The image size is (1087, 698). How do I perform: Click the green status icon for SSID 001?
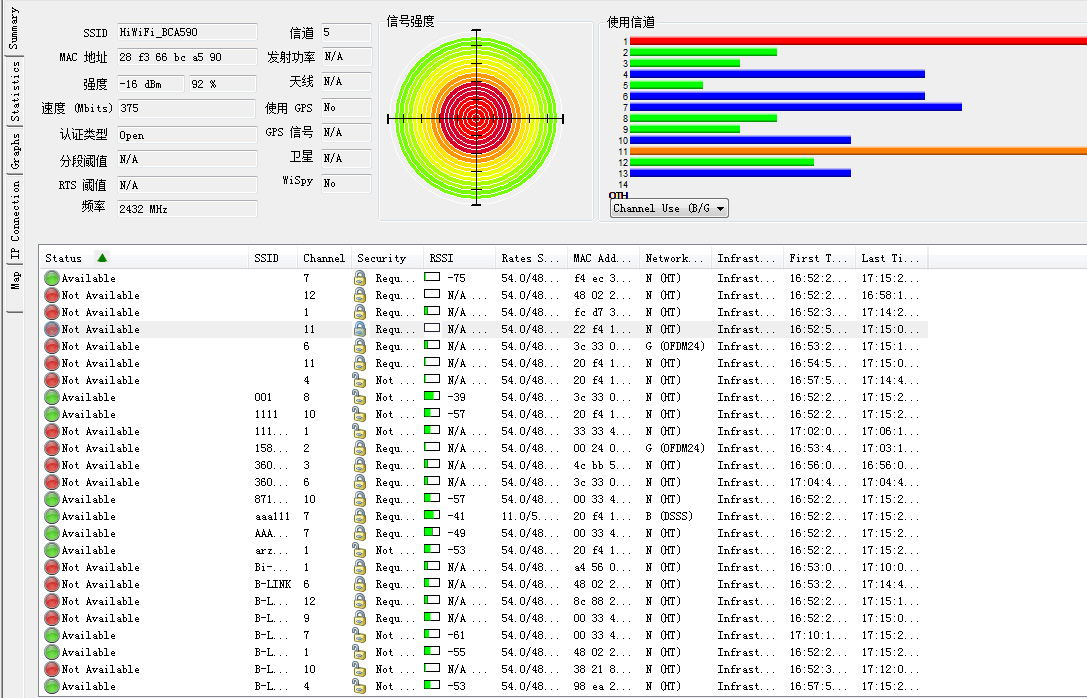pos(52,397)
